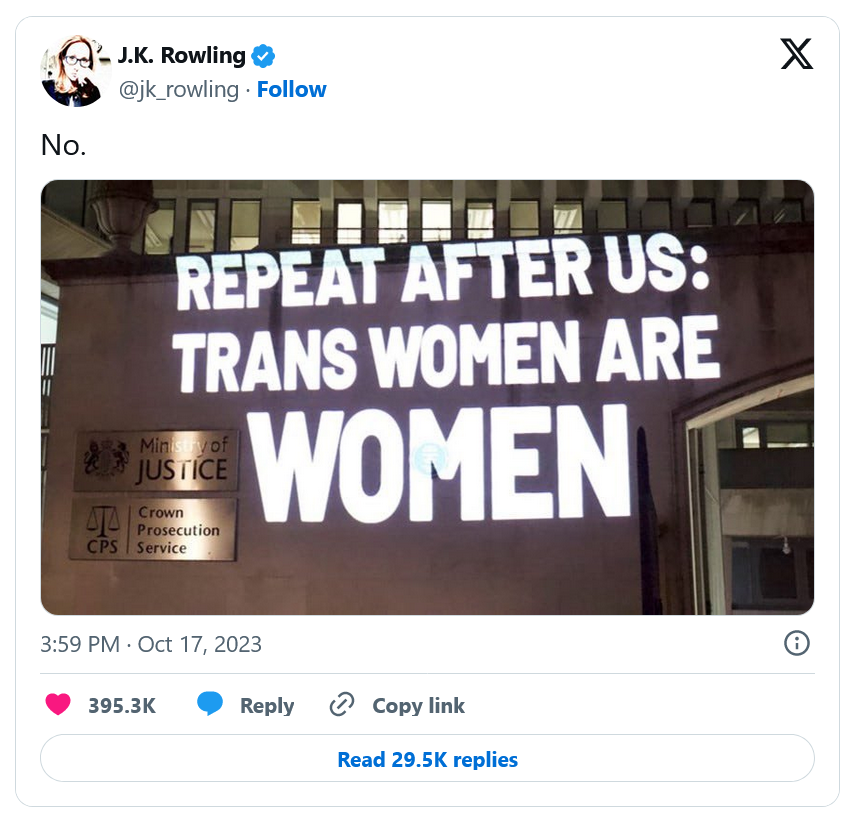Click the large projected WOMEN word in image
The height and width of the screenshot is (822, 855).
(441, 464)
